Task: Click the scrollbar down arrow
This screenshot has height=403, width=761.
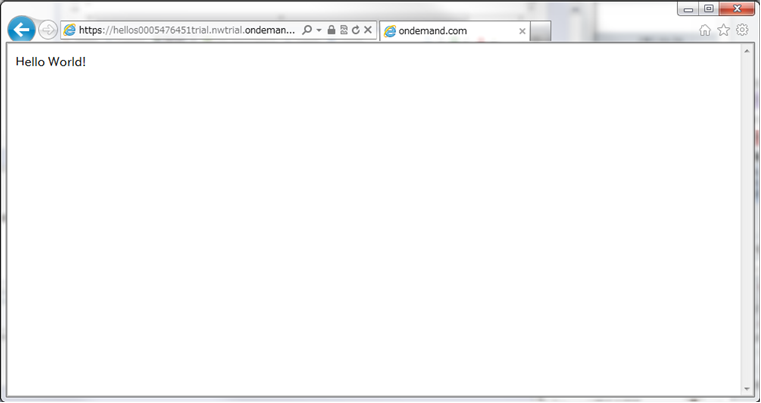Action: click(x=747, y=389)
